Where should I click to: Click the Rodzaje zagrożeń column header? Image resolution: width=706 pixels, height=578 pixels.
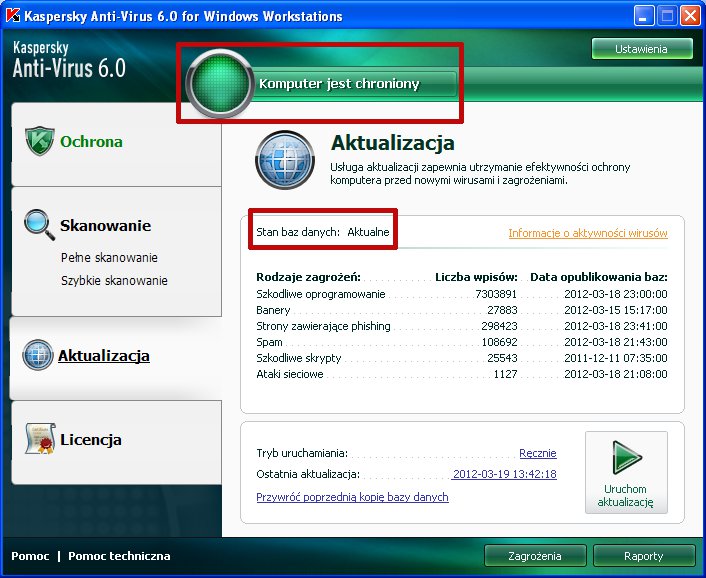point(308,277)
